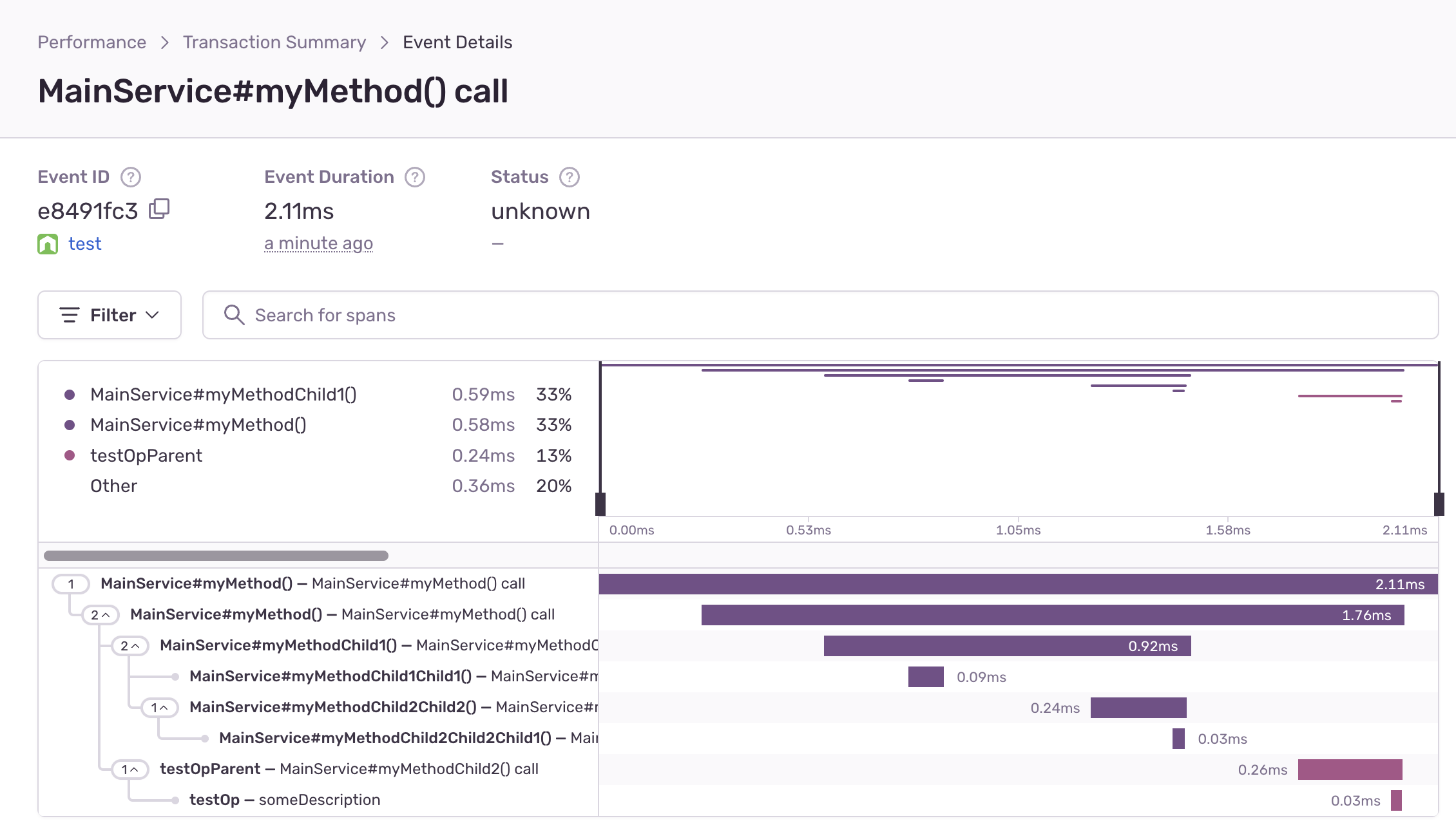Collapse the root span count toggle

(x=71, y=584)
